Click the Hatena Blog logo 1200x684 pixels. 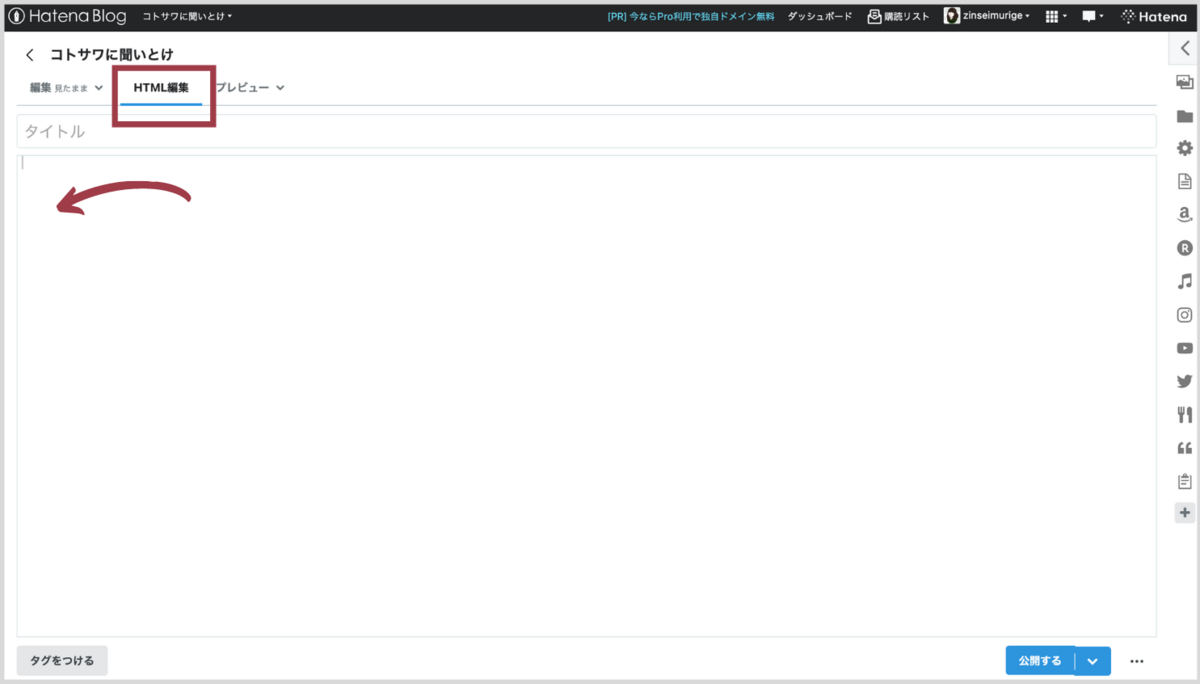tap(67, 16)
